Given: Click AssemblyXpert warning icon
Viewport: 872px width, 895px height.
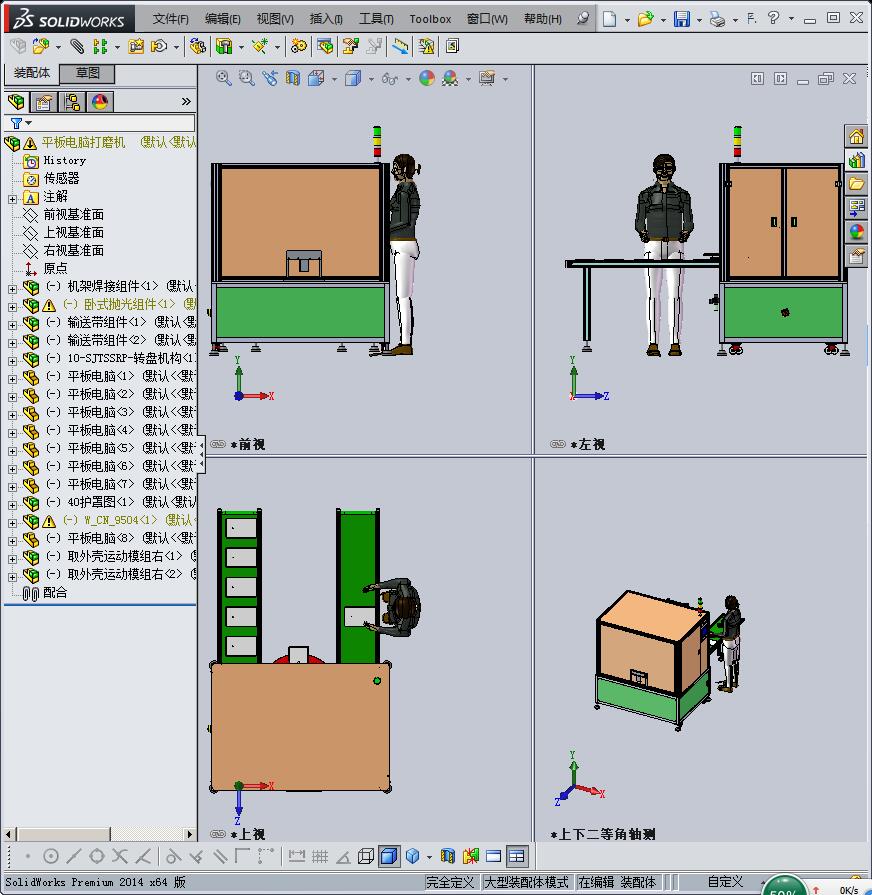Looking at the screenshot, I should tap(426, 46).
